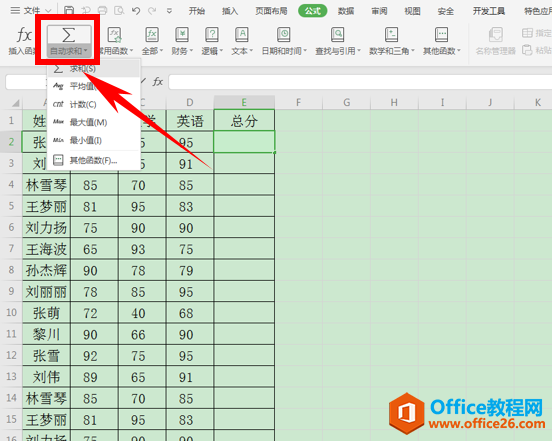Select the 总分 header cell
Screen dimensions: 552x441
pos(244,120)
